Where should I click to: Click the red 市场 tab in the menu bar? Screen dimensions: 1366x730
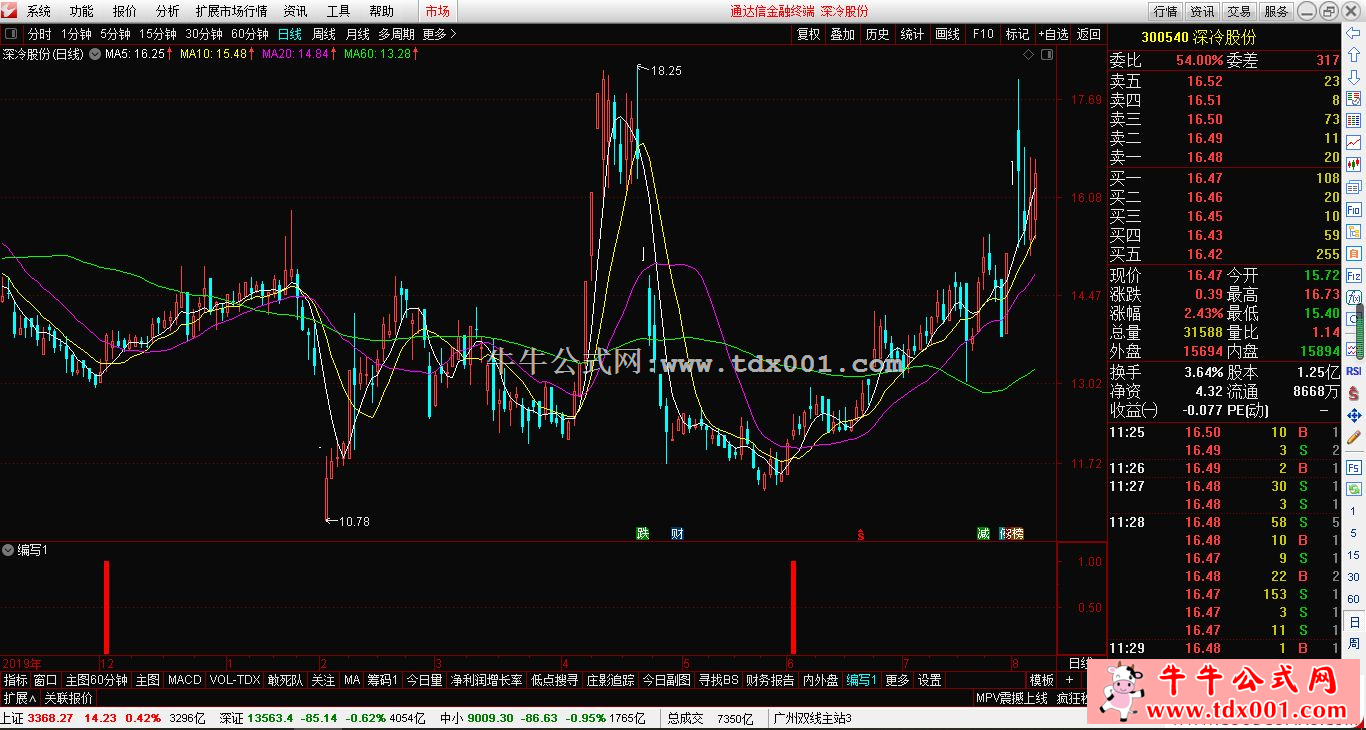click(437, 12)
